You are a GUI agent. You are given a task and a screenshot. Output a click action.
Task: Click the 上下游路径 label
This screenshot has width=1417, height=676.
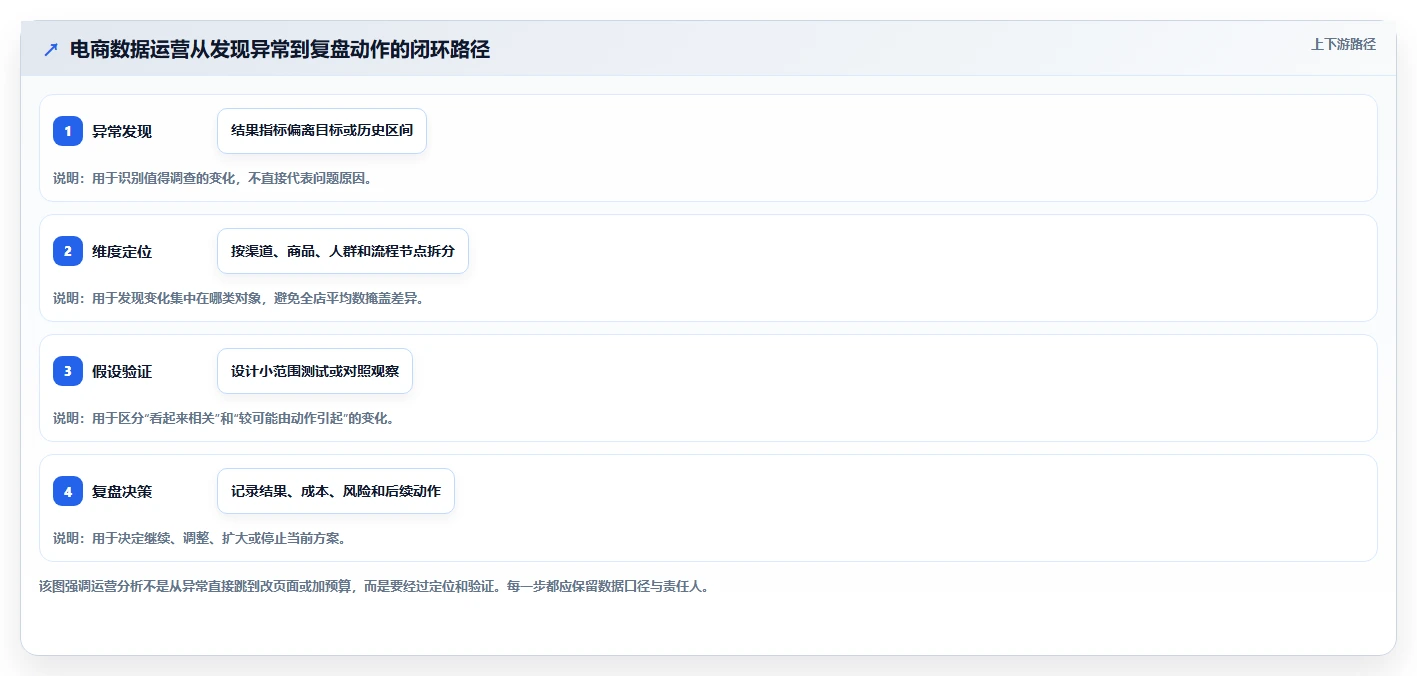1343,44
